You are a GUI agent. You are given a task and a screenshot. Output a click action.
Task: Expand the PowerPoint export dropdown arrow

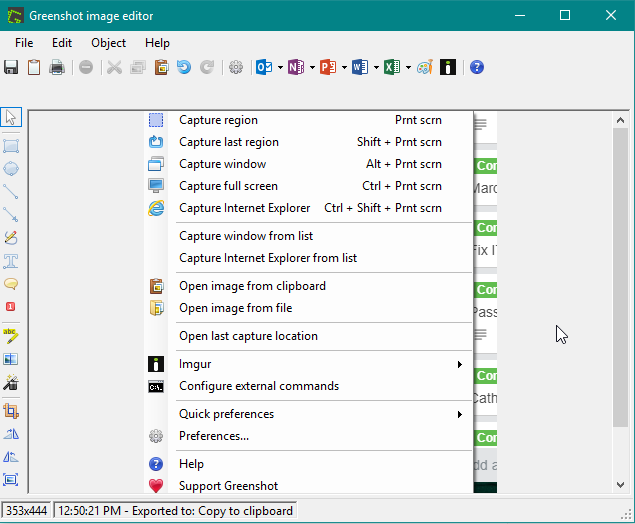click(344, 68)
